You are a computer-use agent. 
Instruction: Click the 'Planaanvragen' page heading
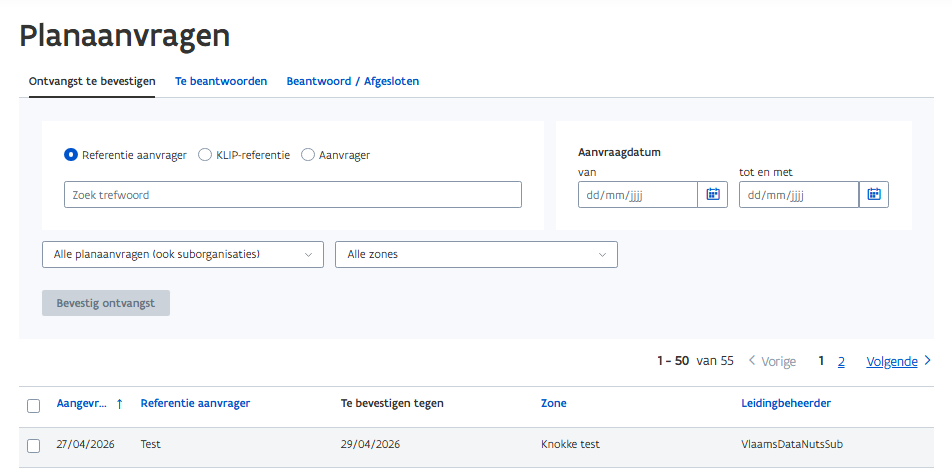click(x=124, y=36)
